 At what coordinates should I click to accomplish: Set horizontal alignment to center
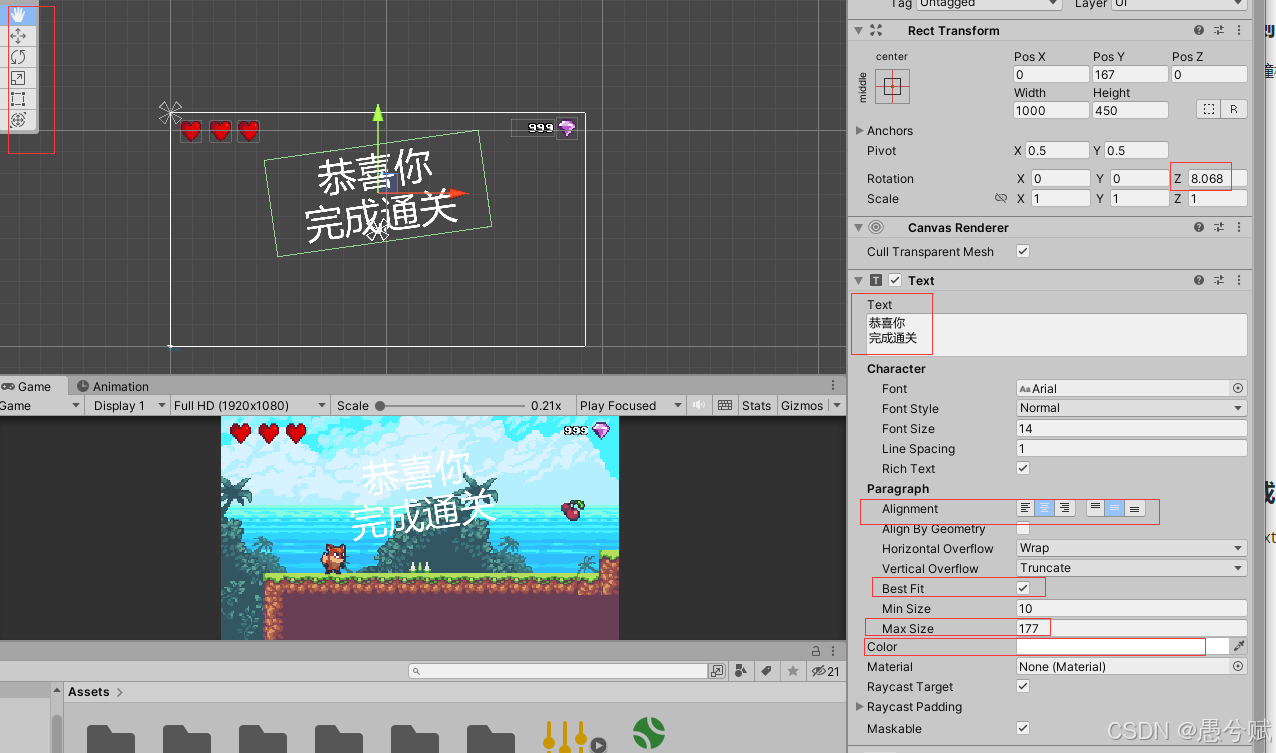(x=1045, y=508)
